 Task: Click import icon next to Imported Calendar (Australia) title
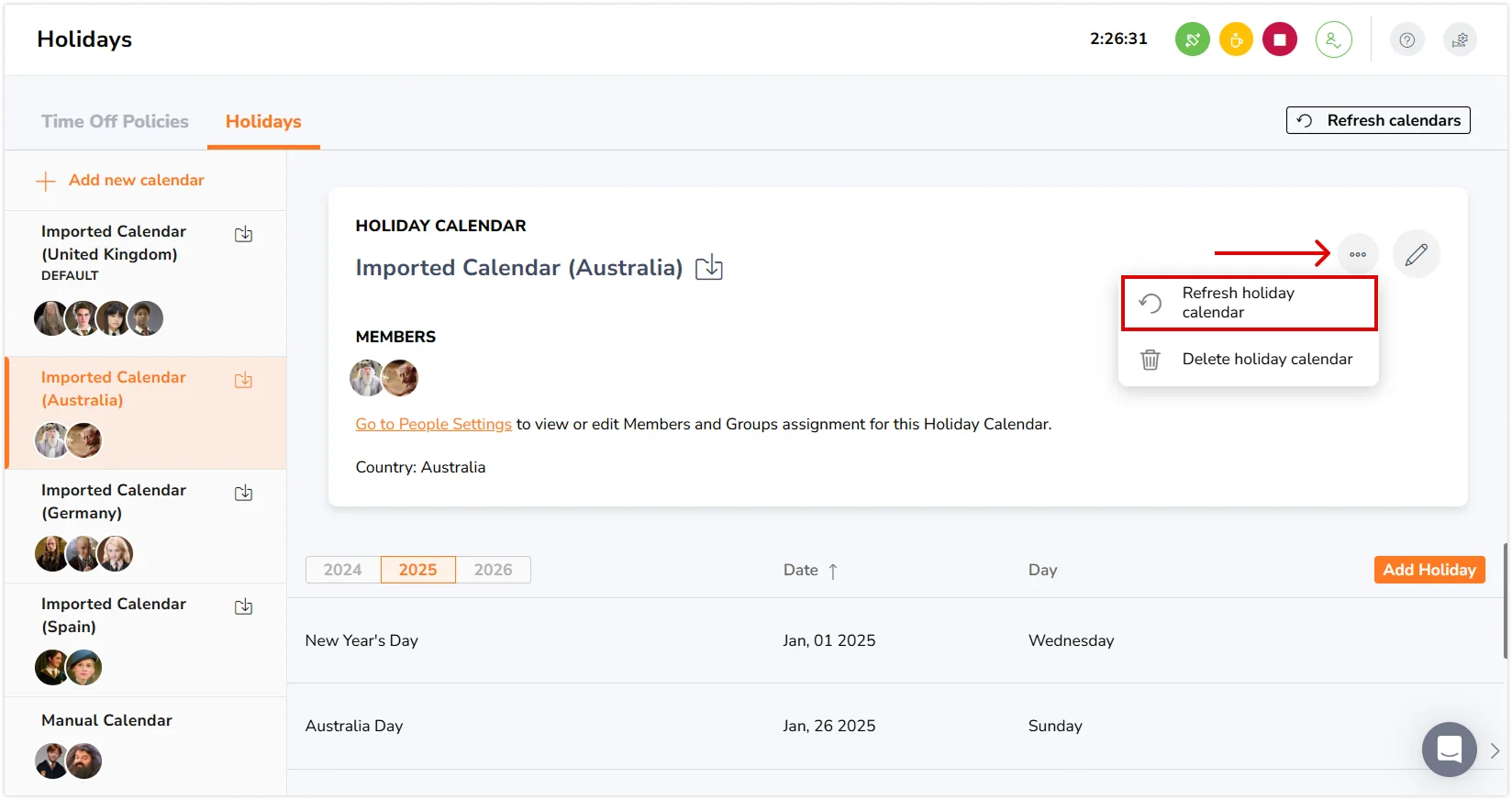(709, 268)
